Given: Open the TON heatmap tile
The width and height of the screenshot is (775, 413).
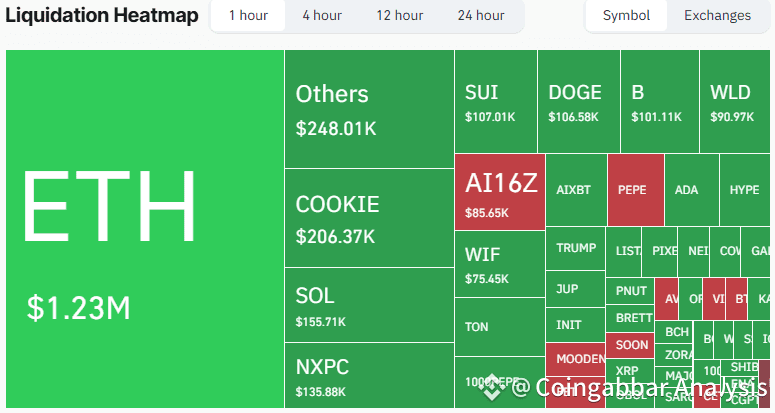Looking at the screenshot, I should coord(500,327).
